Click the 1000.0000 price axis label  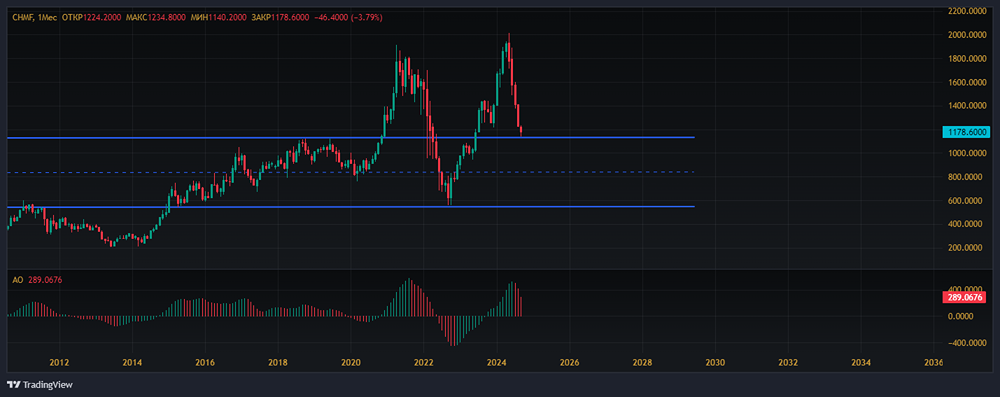967,153
